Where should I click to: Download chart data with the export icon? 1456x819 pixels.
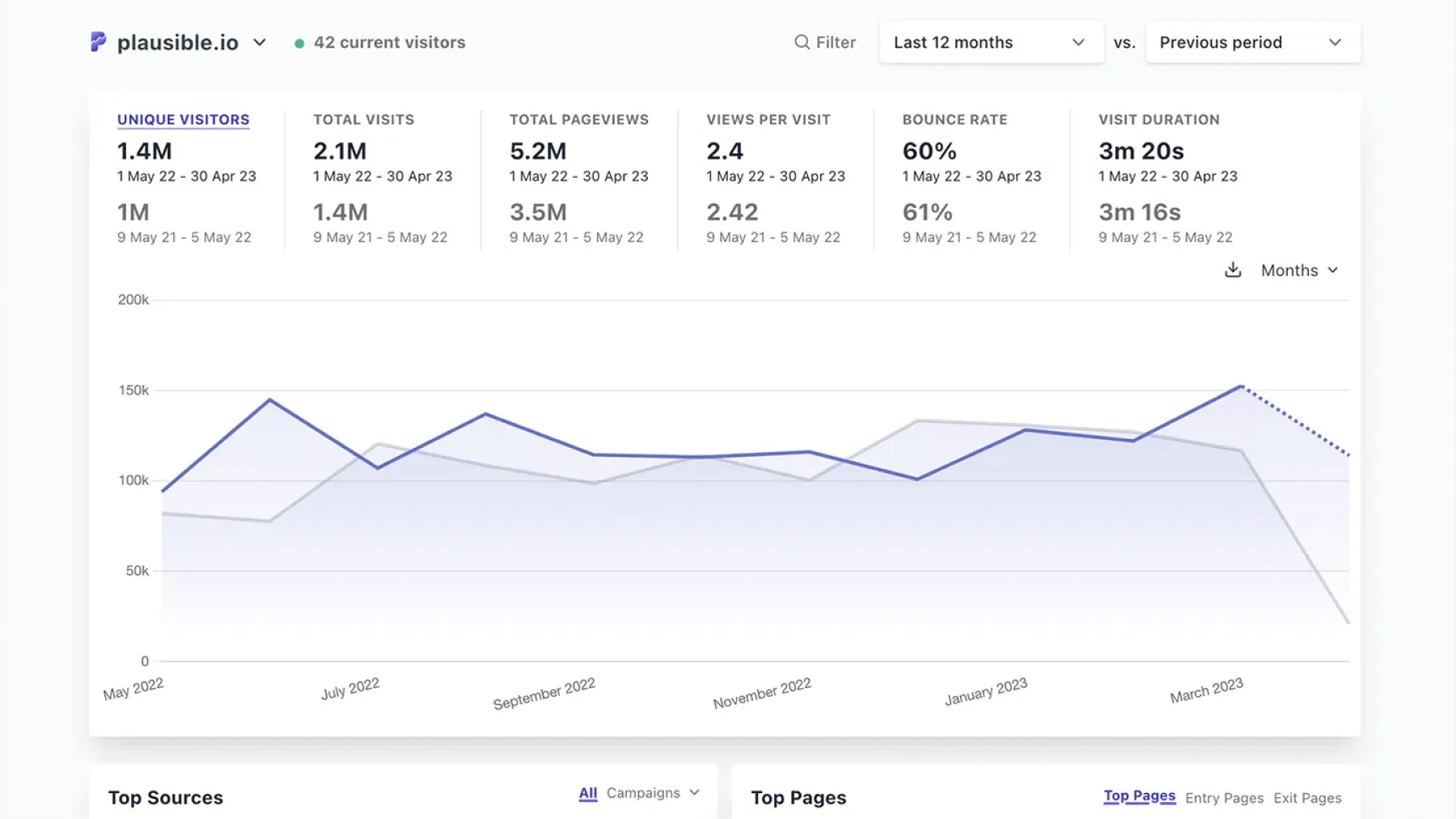pos(1233,270)
